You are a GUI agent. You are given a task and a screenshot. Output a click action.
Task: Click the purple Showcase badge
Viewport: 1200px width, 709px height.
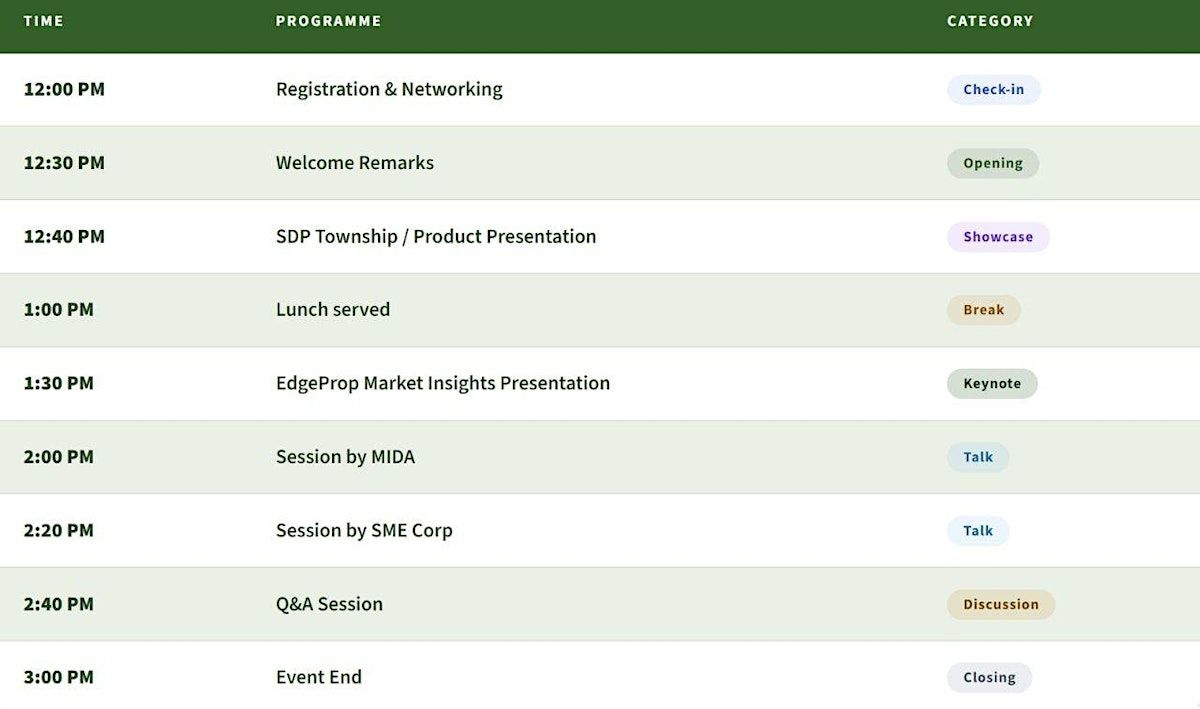(x=998, y=237)
